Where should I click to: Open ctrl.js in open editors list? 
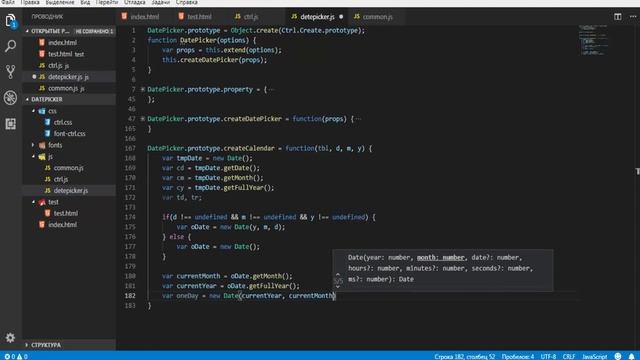pos(69,65)
